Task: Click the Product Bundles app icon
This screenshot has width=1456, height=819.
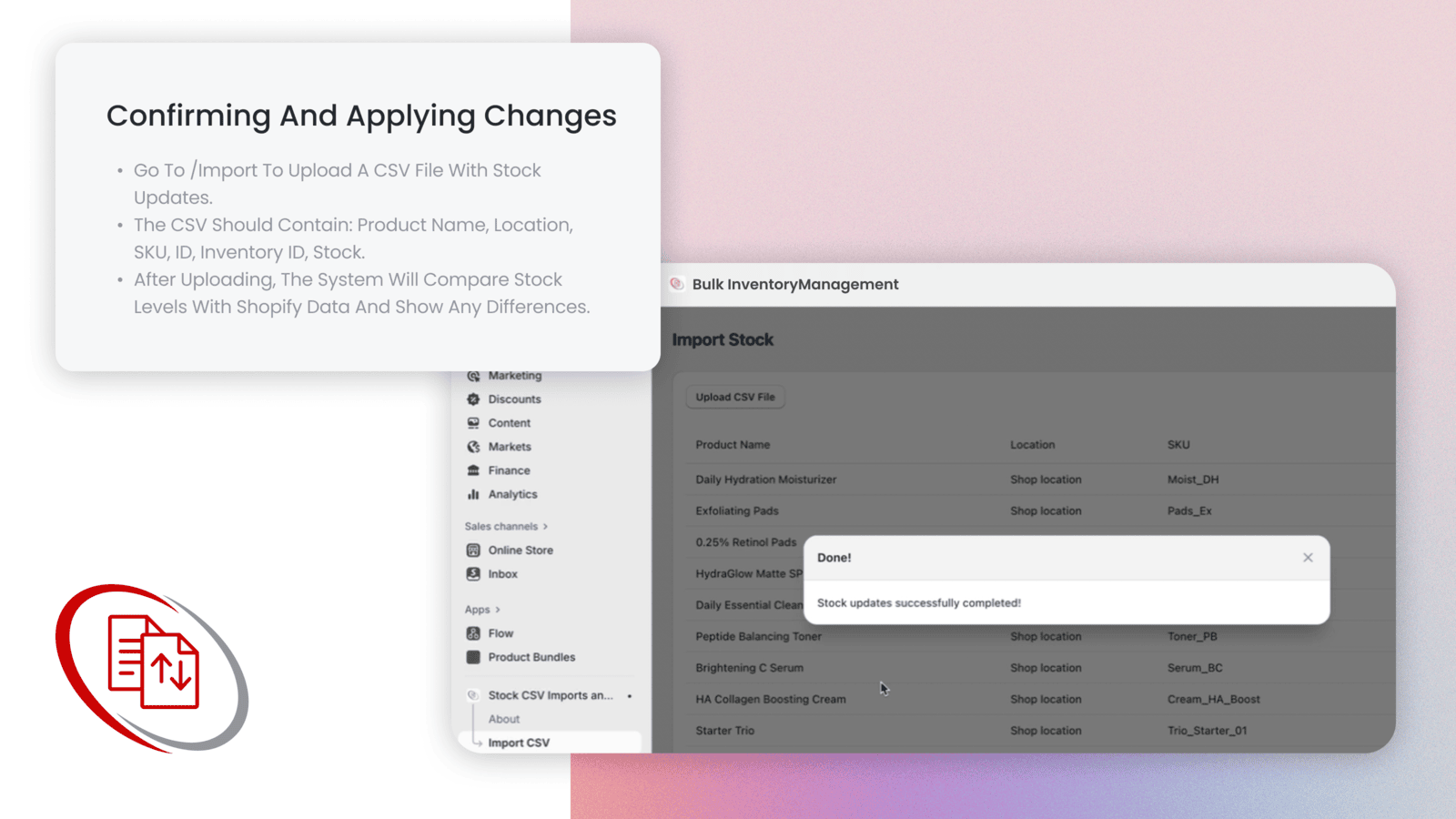Action: 473,657
